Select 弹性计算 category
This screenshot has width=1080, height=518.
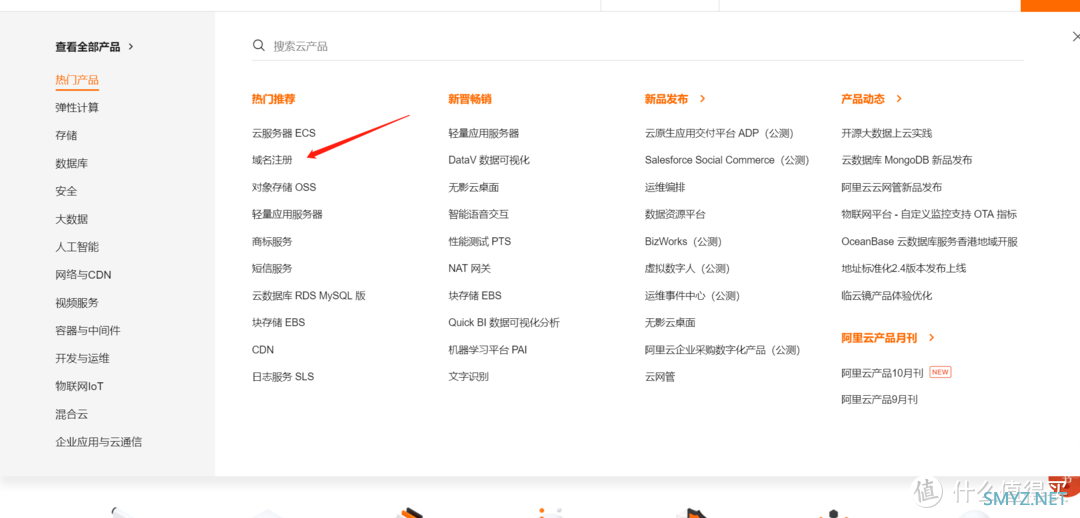pos(77,108)
